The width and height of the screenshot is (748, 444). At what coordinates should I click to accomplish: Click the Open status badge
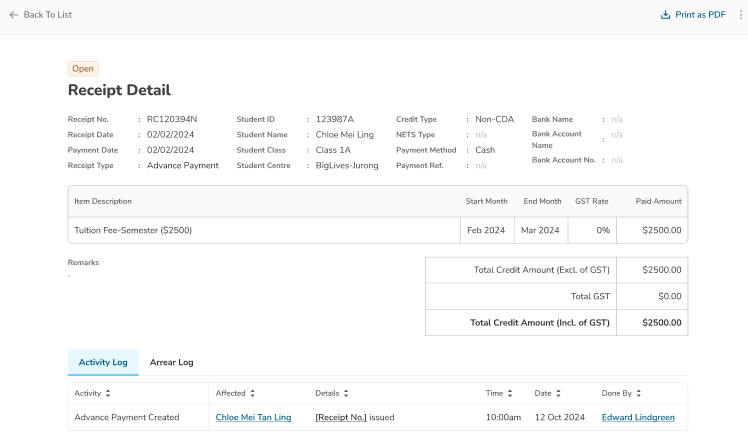click(83, 69)
